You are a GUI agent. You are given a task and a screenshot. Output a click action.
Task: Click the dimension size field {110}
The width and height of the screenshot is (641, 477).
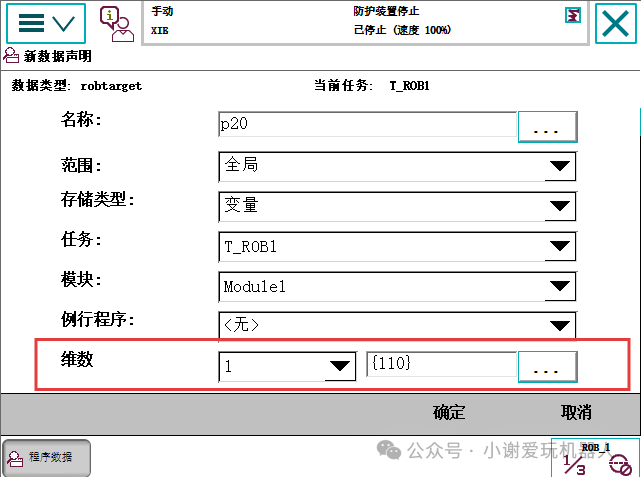(x=442, y=364)
